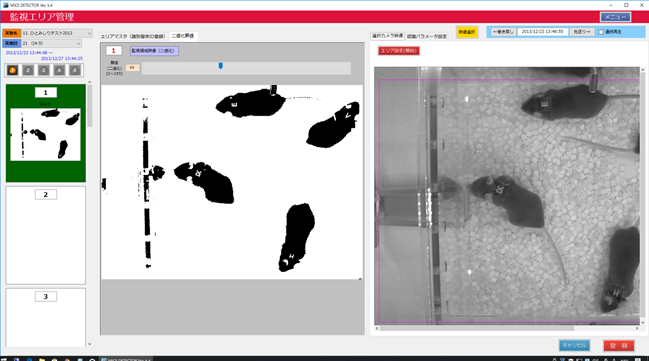Screen dimensions: 649x361
Task: Click the area list scroll down arrow
Action: [x=90, y=344]
